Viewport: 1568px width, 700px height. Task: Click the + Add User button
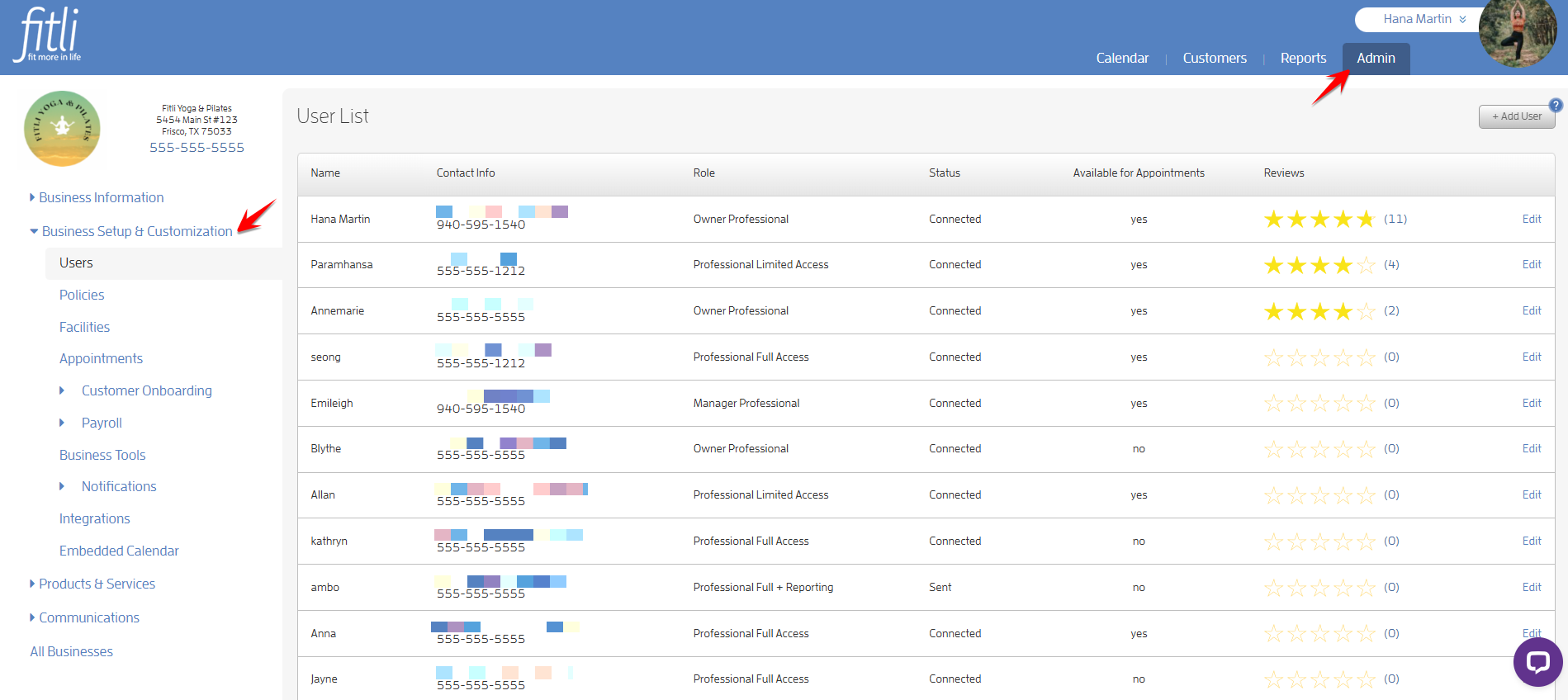[x=1516, y=116]
